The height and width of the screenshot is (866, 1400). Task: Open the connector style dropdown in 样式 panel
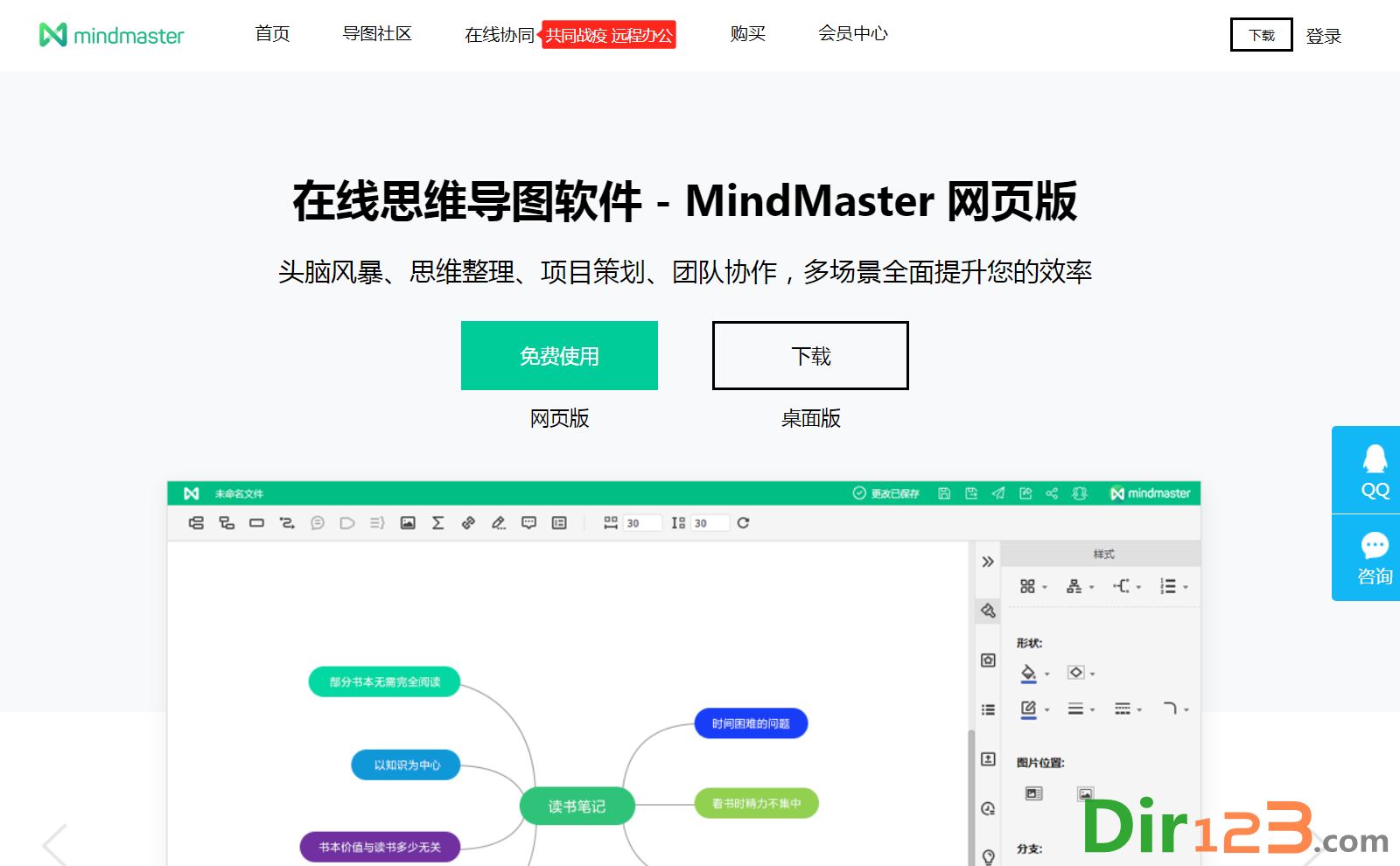pos(1127,586)
